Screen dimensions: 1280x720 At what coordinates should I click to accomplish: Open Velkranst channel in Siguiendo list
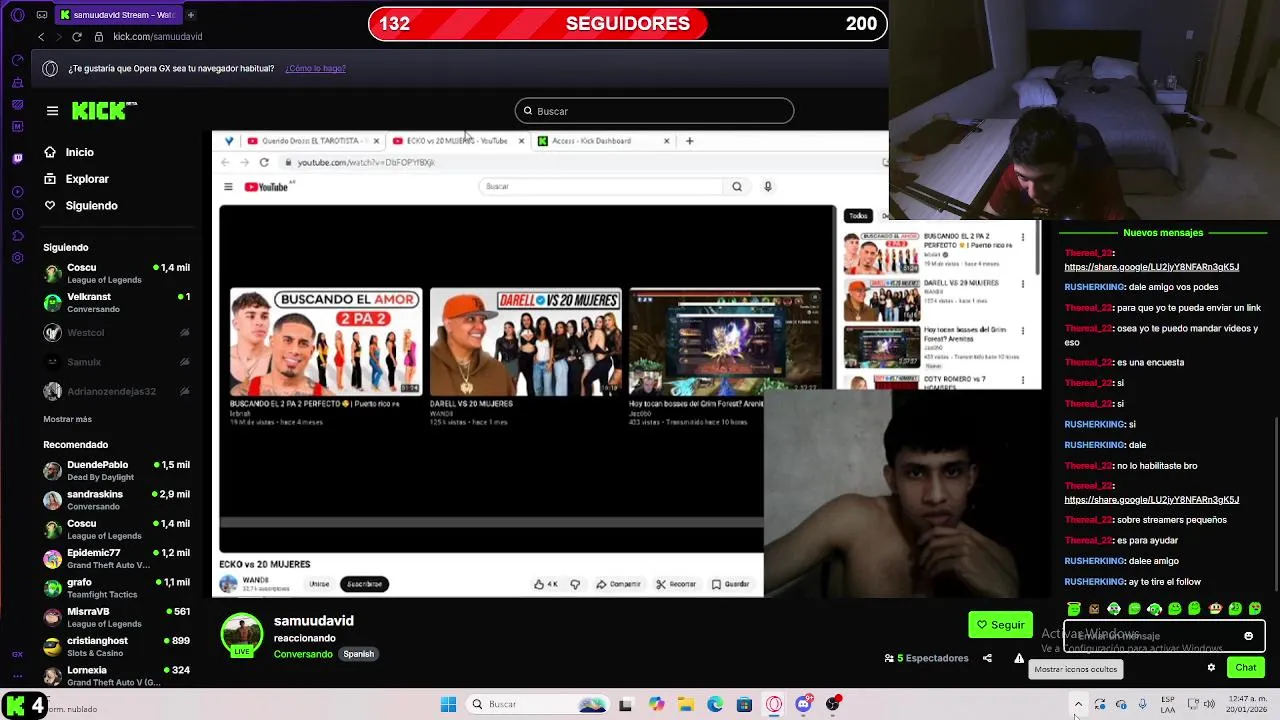(x=116, y=303)
